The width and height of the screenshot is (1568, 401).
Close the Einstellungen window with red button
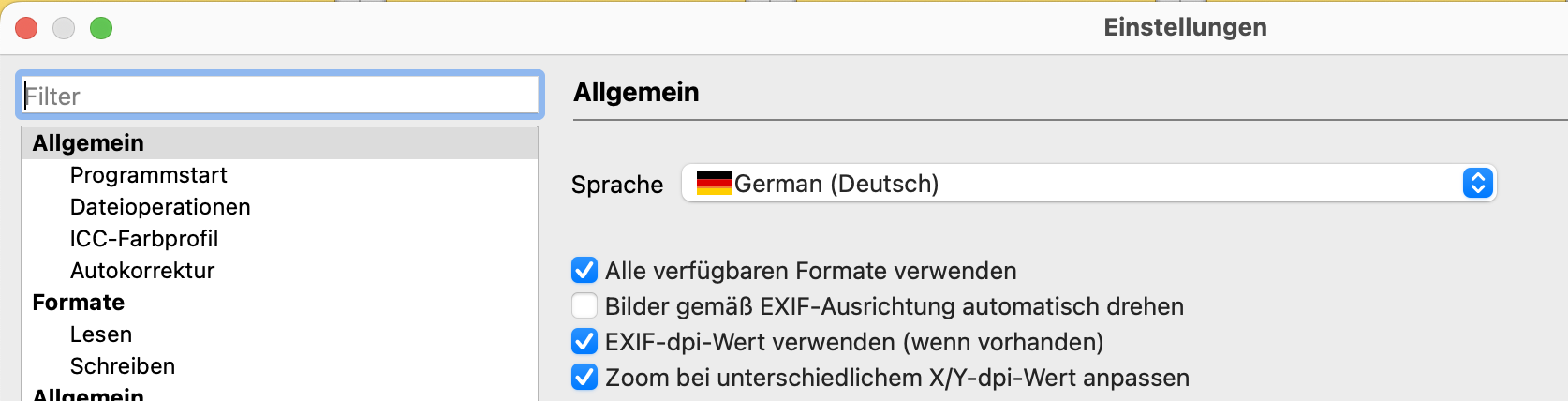coord(26,28)
